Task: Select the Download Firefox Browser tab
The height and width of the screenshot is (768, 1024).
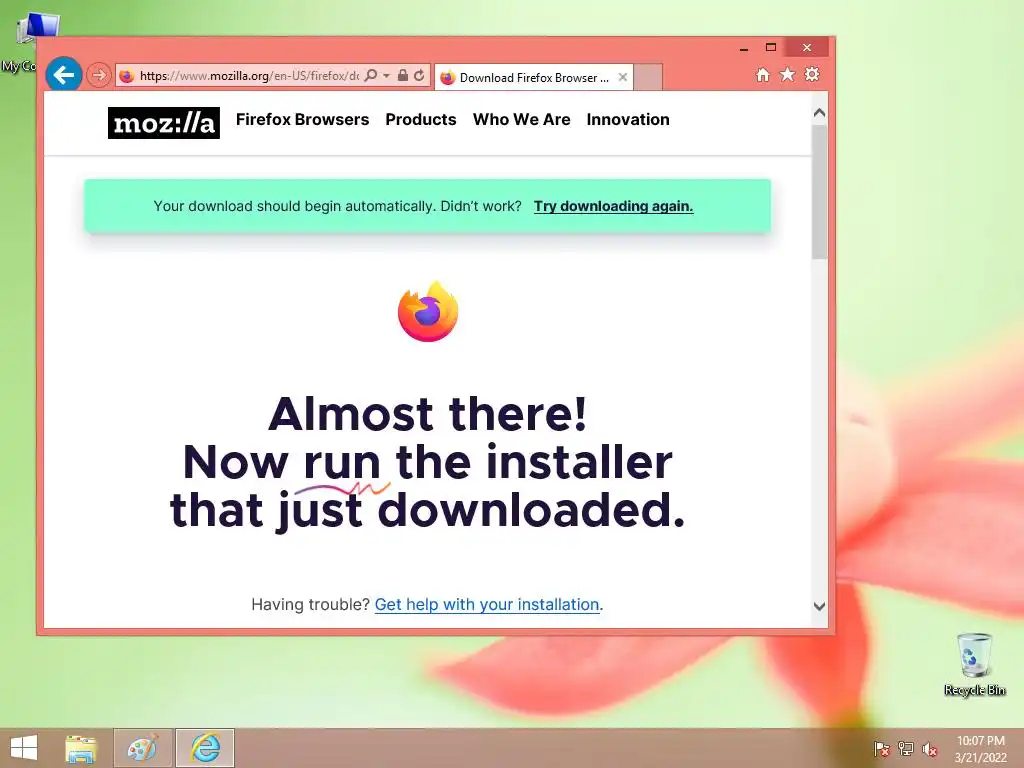Action: (x=534, y=78)
